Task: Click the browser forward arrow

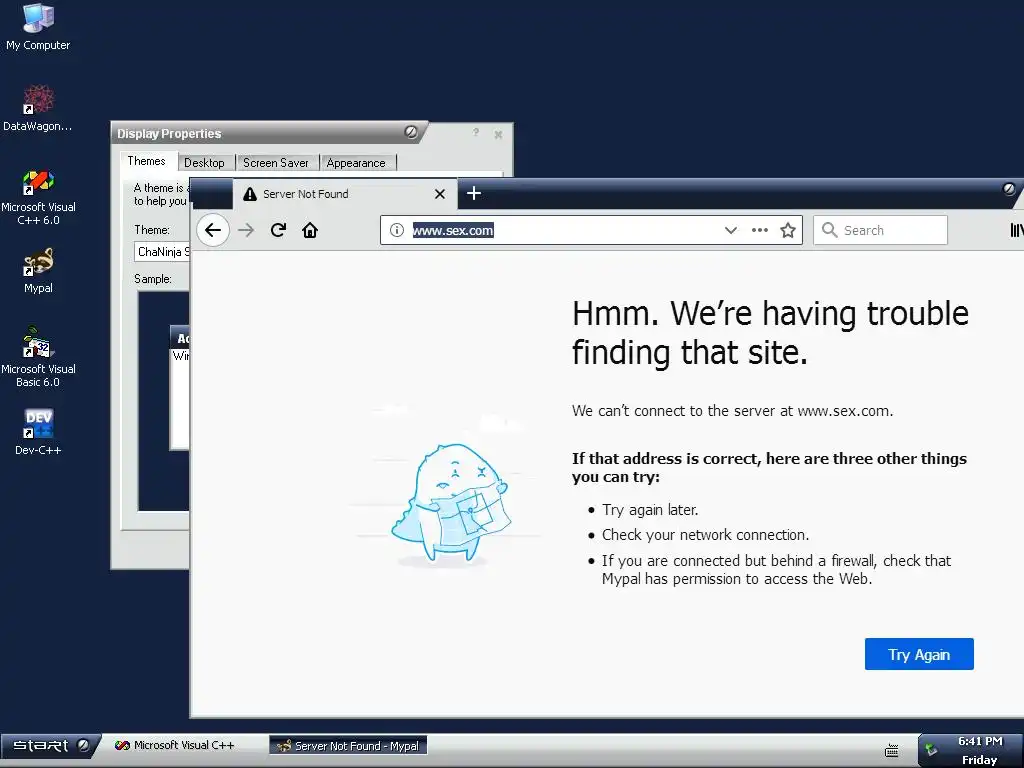Action: (246, 230)
